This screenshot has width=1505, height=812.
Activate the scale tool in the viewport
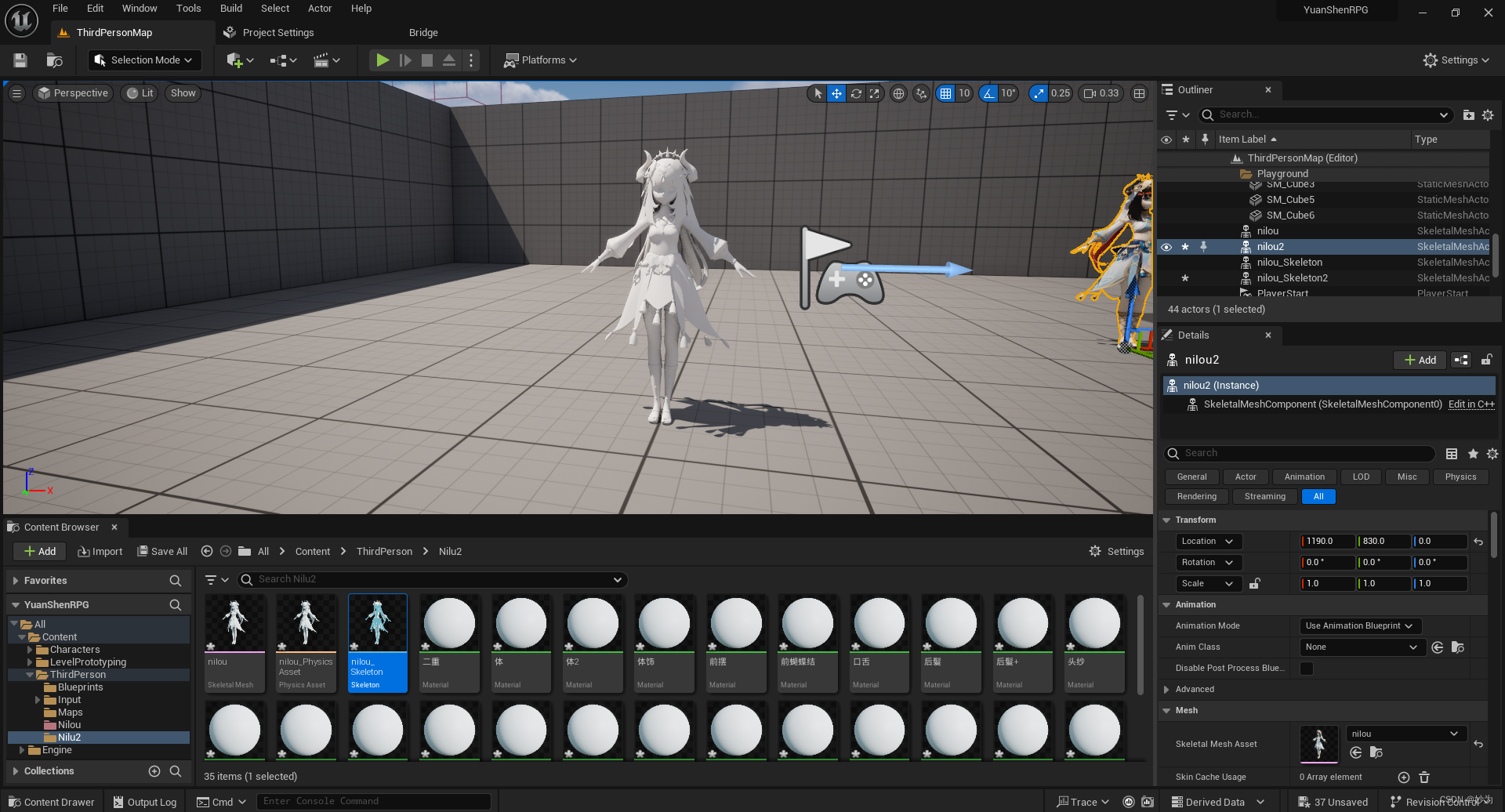[x=875, y=93]
